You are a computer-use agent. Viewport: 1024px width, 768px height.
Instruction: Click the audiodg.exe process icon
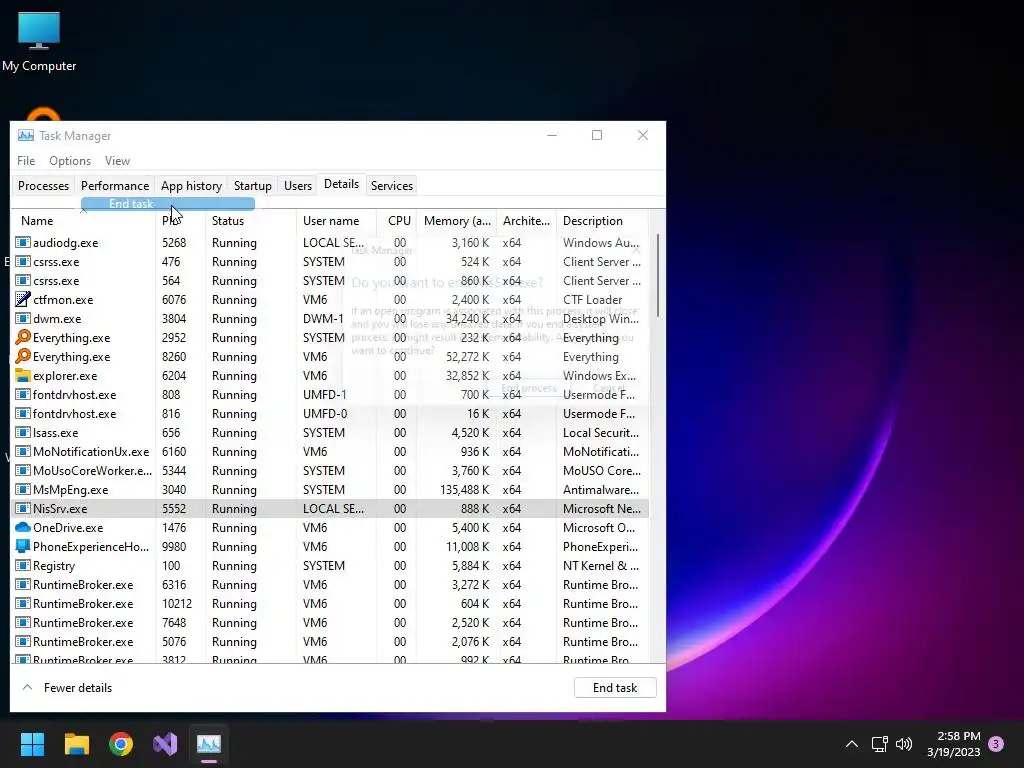click(23, 242)
